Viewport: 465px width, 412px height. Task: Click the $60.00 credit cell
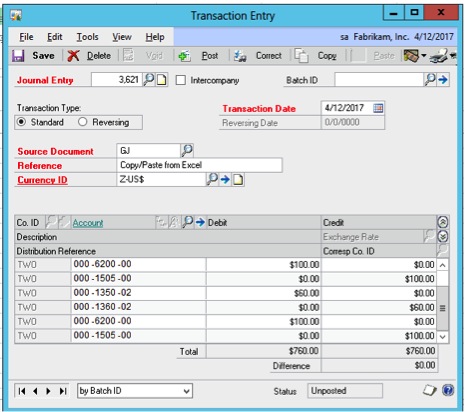click(379, 307)
